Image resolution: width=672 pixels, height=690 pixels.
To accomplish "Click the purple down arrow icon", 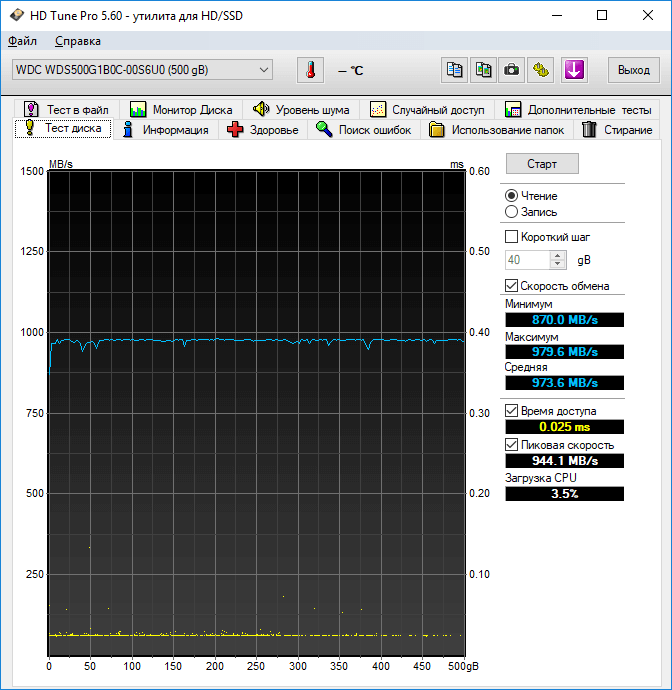I will 574,70.
